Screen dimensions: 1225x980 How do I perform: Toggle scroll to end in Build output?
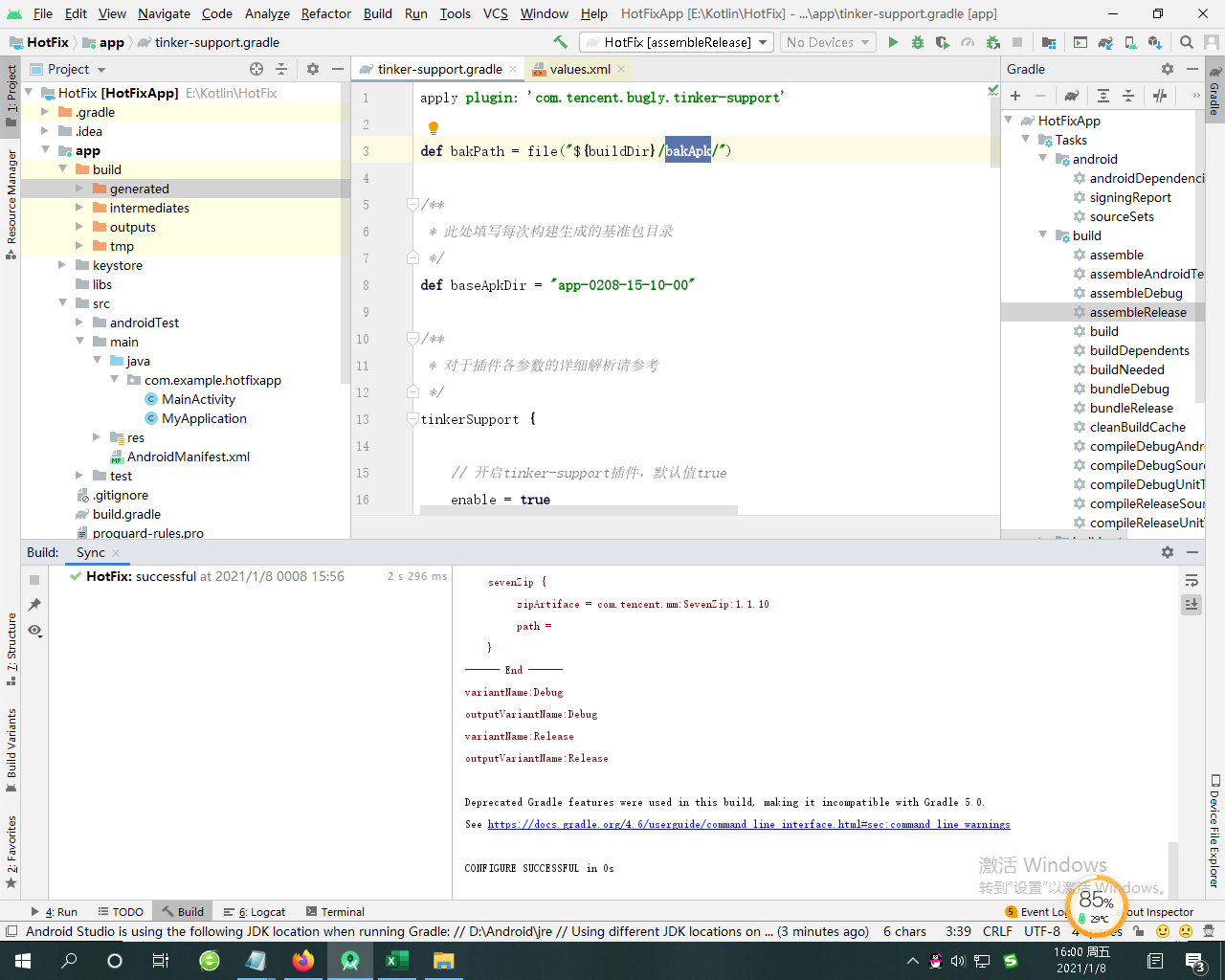pyautogui.click(x=1192, y=605)
